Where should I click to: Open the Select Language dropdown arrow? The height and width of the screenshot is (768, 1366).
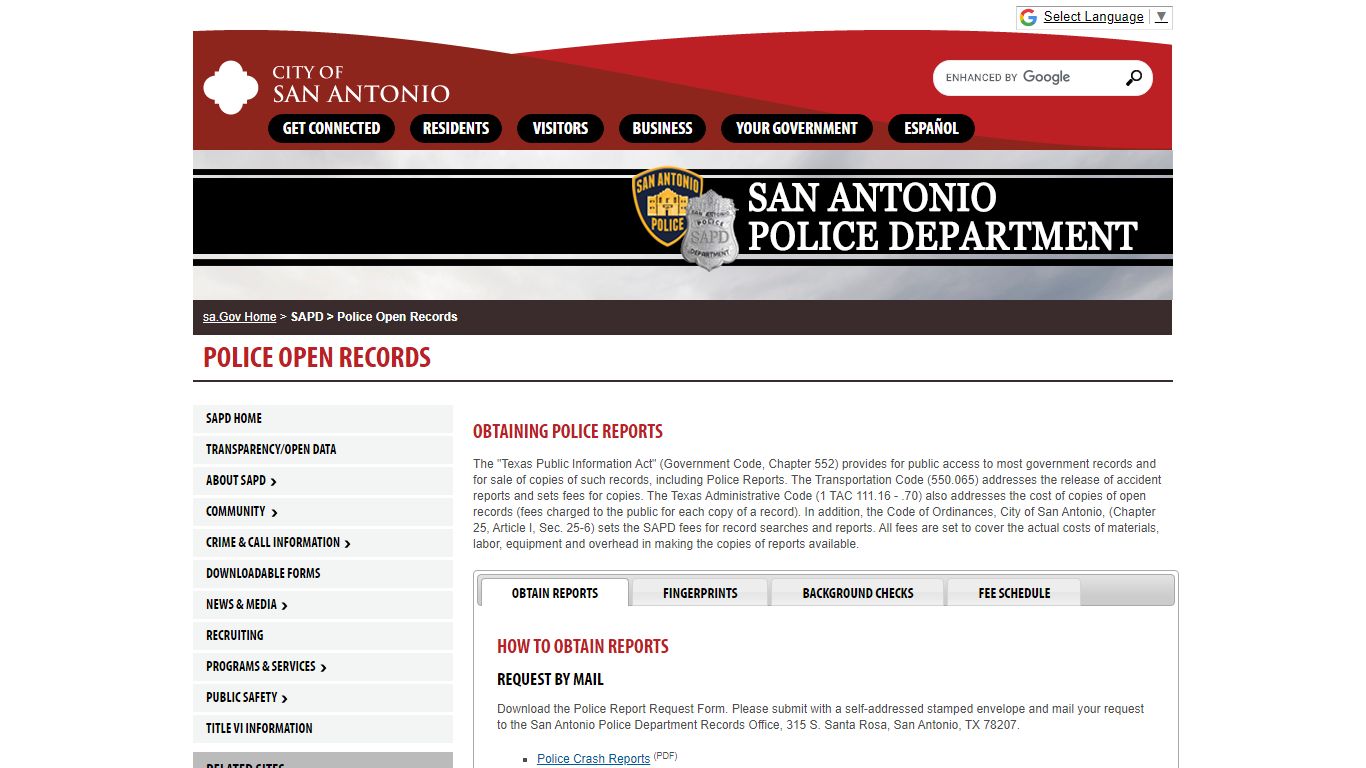coord(1160,16)
